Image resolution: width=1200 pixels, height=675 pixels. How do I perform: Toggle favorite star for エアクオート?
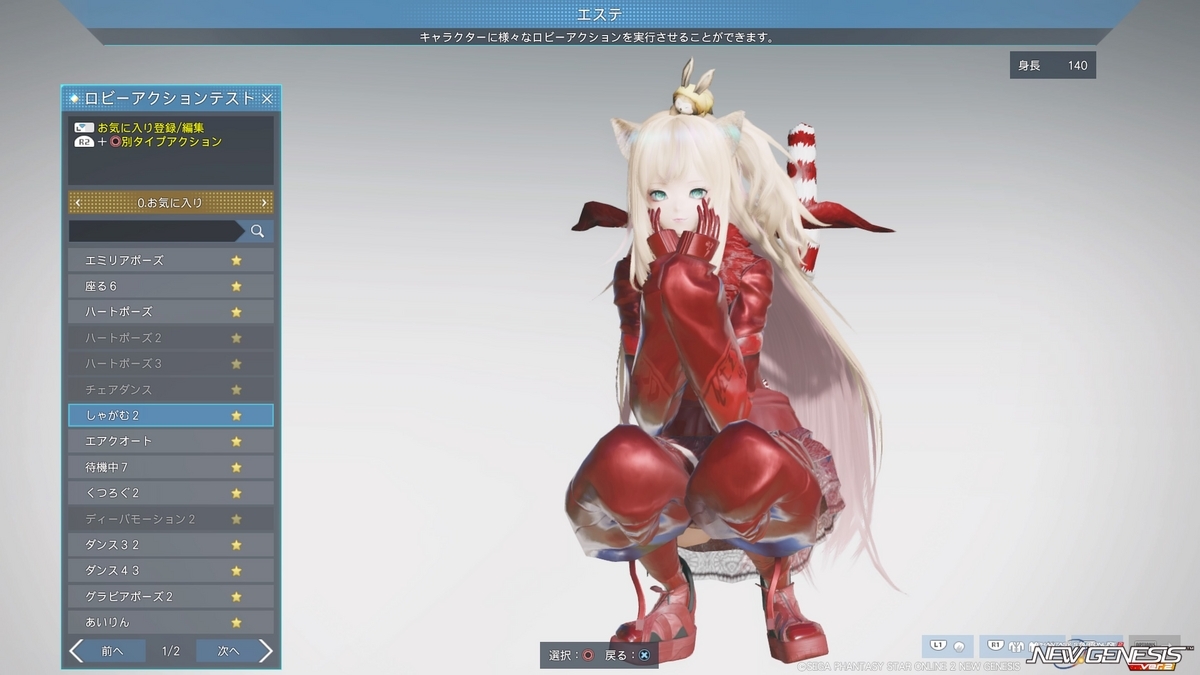pyautogui.click(x=237, y=441)
